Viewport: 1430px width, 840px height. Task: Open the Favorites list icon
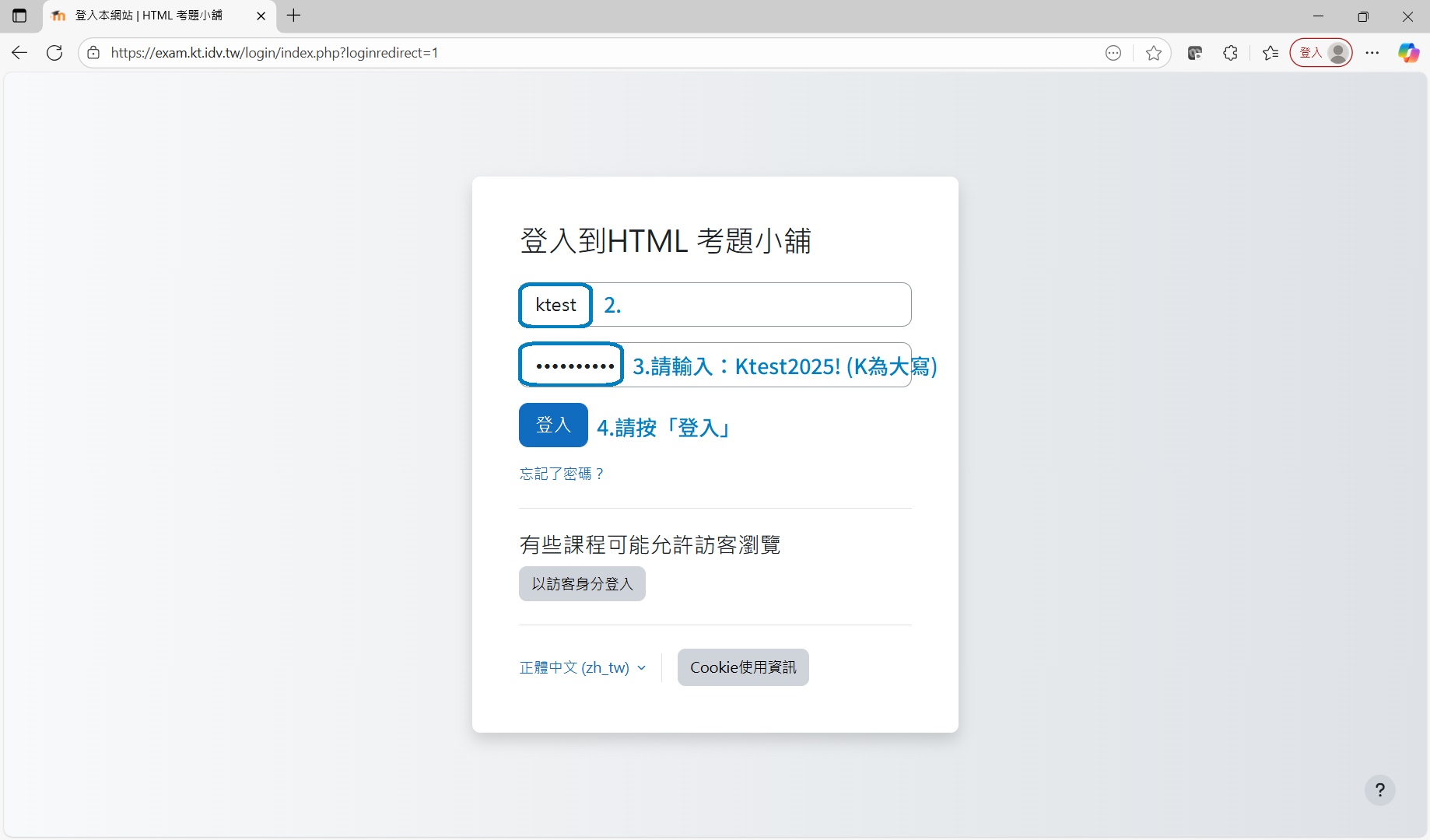1271,53
